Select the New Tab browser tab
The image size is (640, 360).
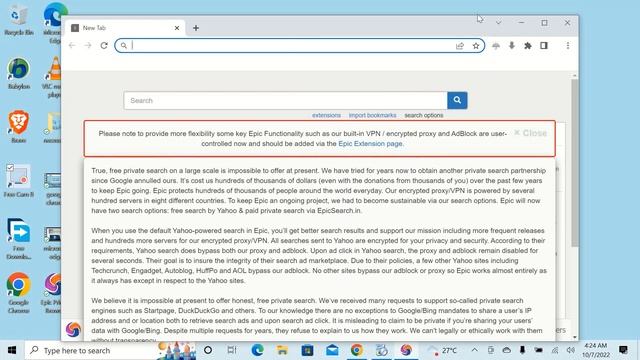point(124,28)
